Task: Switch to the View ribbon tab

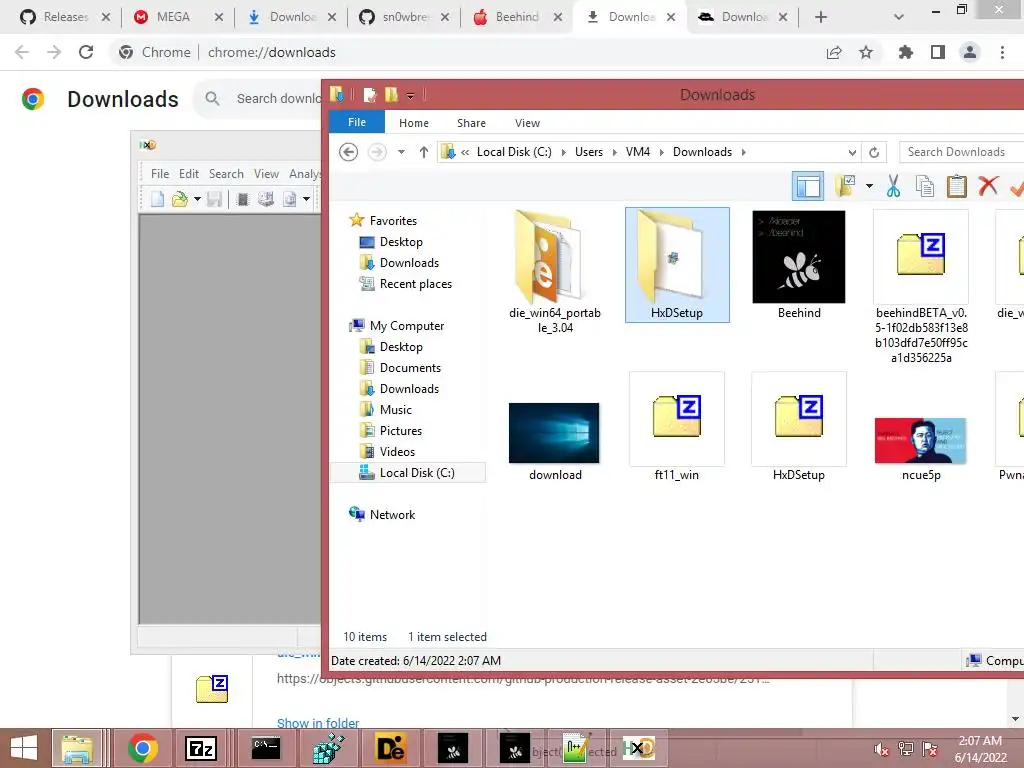Action: [x=527, y=123]
